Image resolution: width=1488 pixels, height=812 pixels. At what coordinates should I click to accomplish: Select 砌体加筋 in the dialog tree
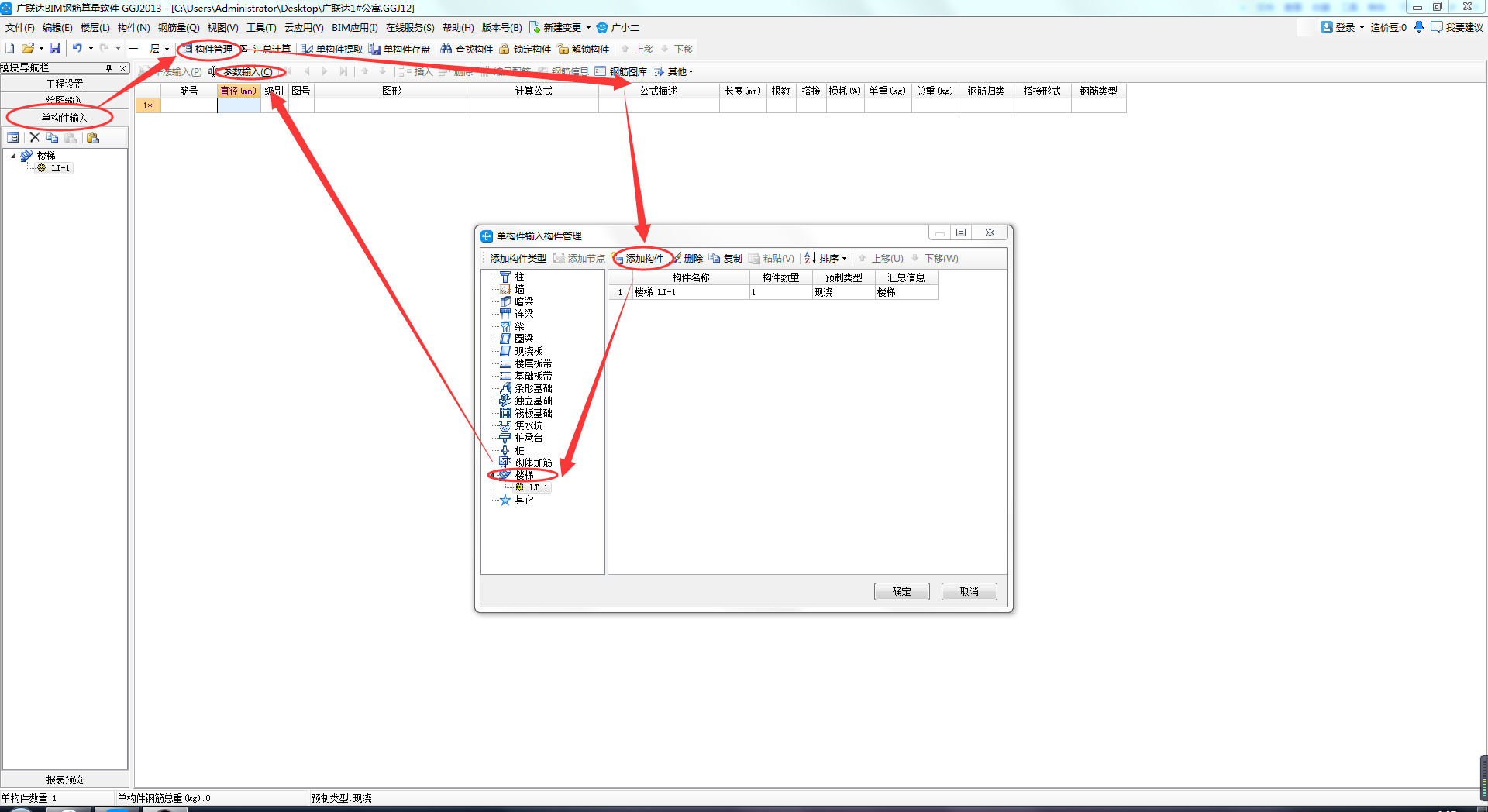[x=533, y=463]
